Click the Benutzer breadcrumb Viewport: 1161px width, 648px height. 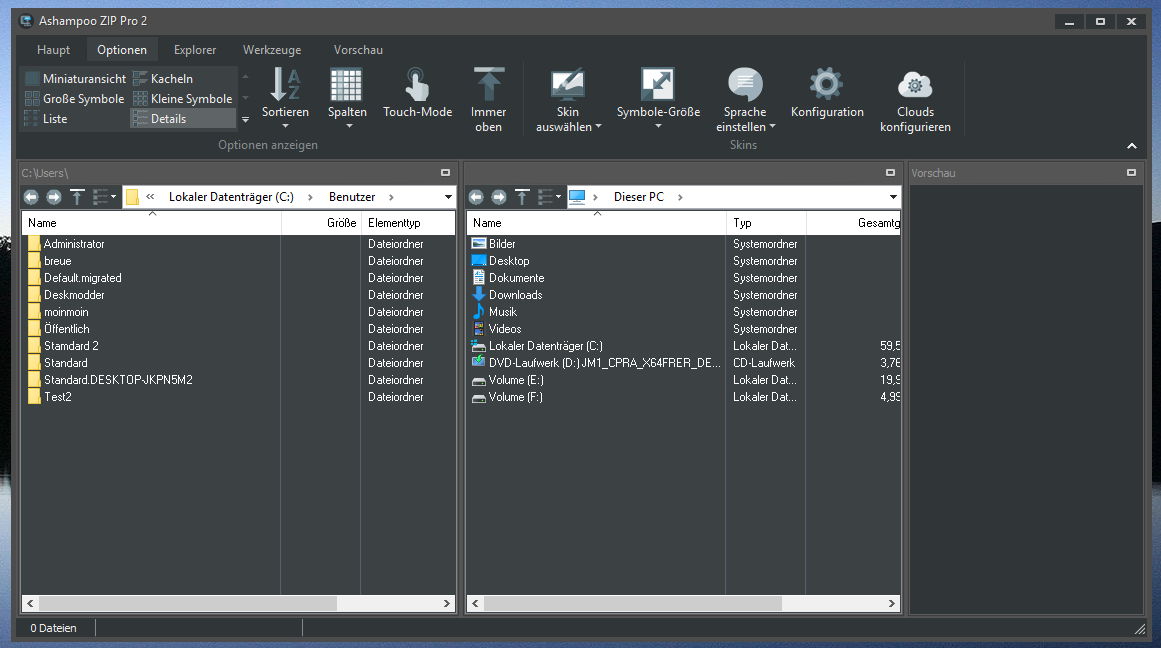[352, 197]
